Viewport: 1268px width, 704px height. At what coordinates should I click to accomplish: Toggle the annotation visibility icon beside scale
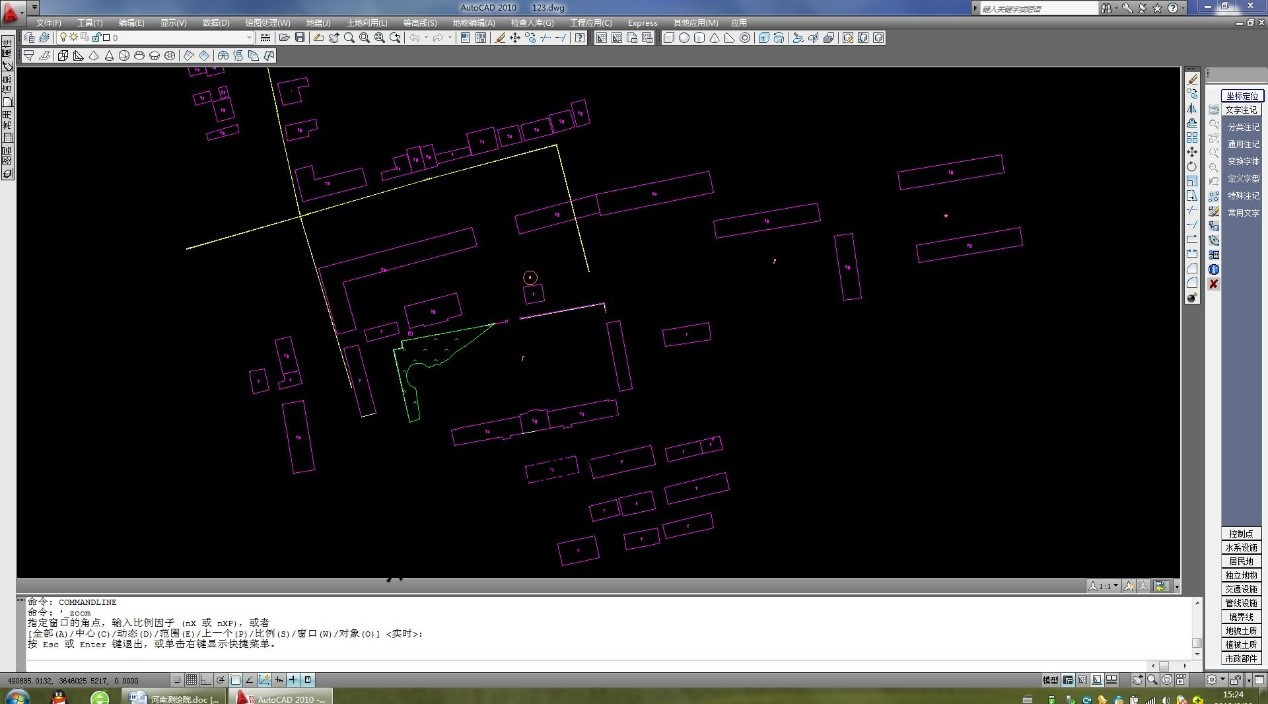coord(1129,586)
